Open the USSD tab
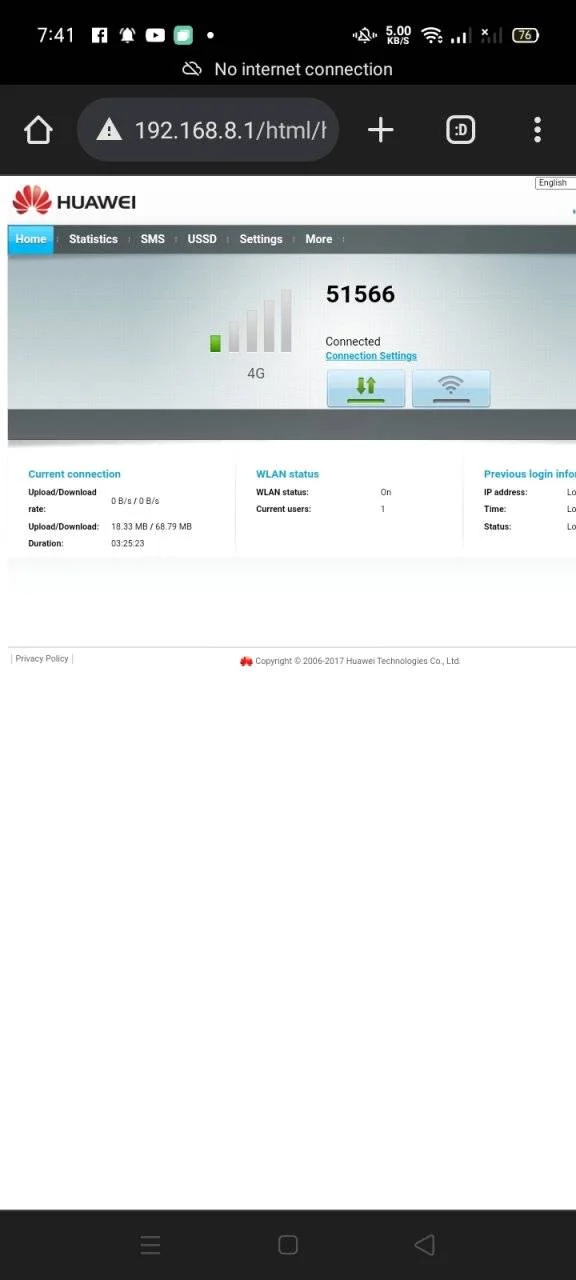 [202, 239]
